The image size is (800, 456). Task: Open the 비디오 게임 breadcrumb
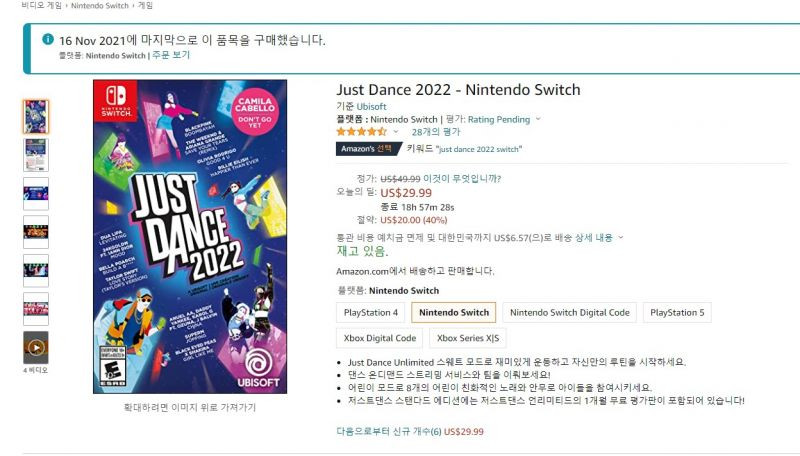[41, 6]
